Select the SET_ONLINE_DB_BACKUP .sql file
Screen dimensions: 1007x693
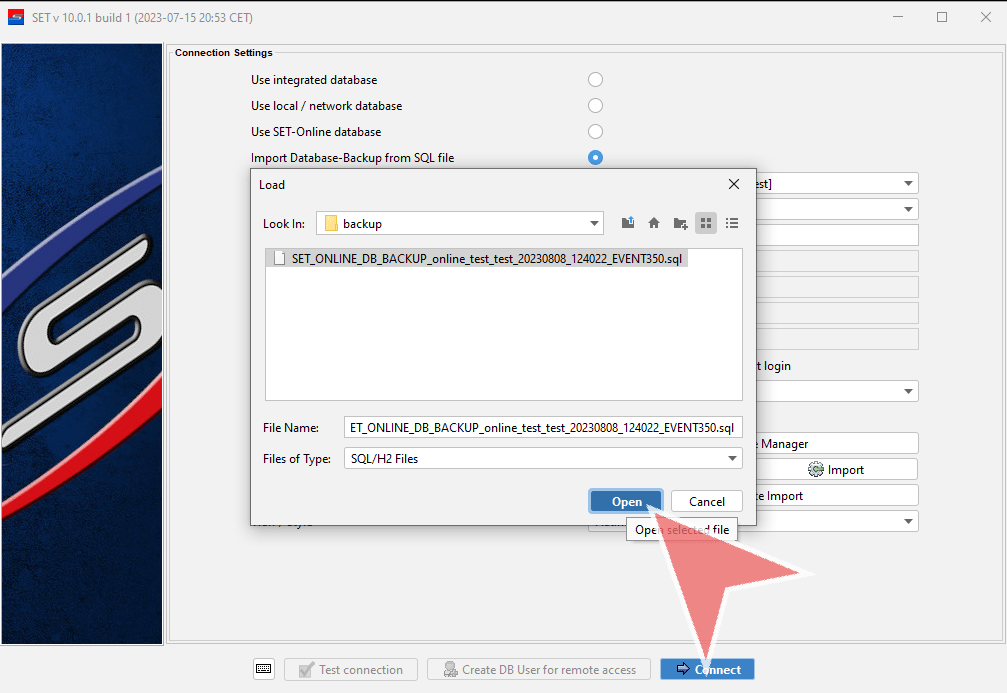click(480, 258)
